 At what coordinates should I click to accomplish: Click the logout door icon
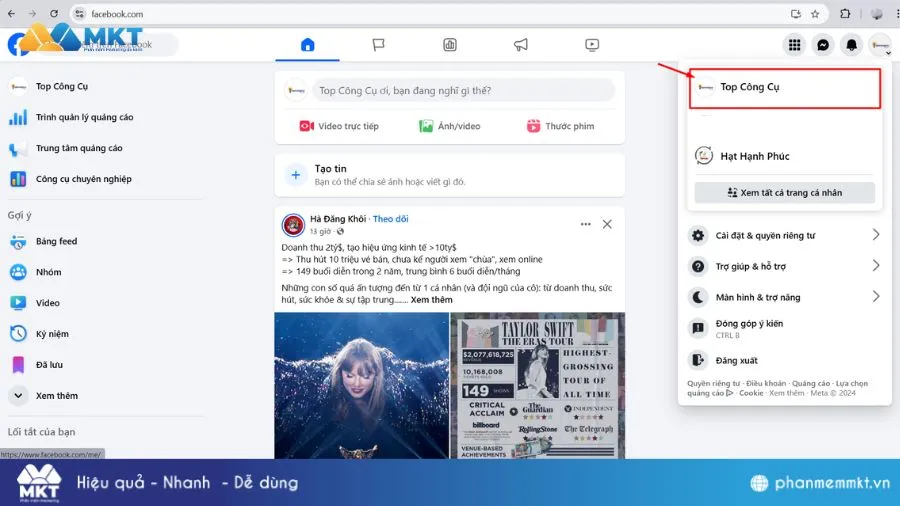[x=698, y=360]
